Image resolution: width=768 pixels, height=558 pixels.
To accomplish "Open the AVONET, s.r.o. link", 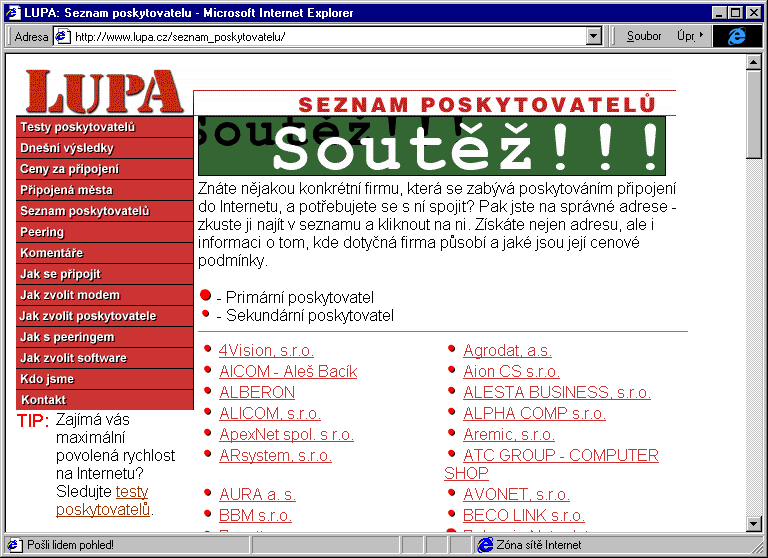I will click(516, 494).
